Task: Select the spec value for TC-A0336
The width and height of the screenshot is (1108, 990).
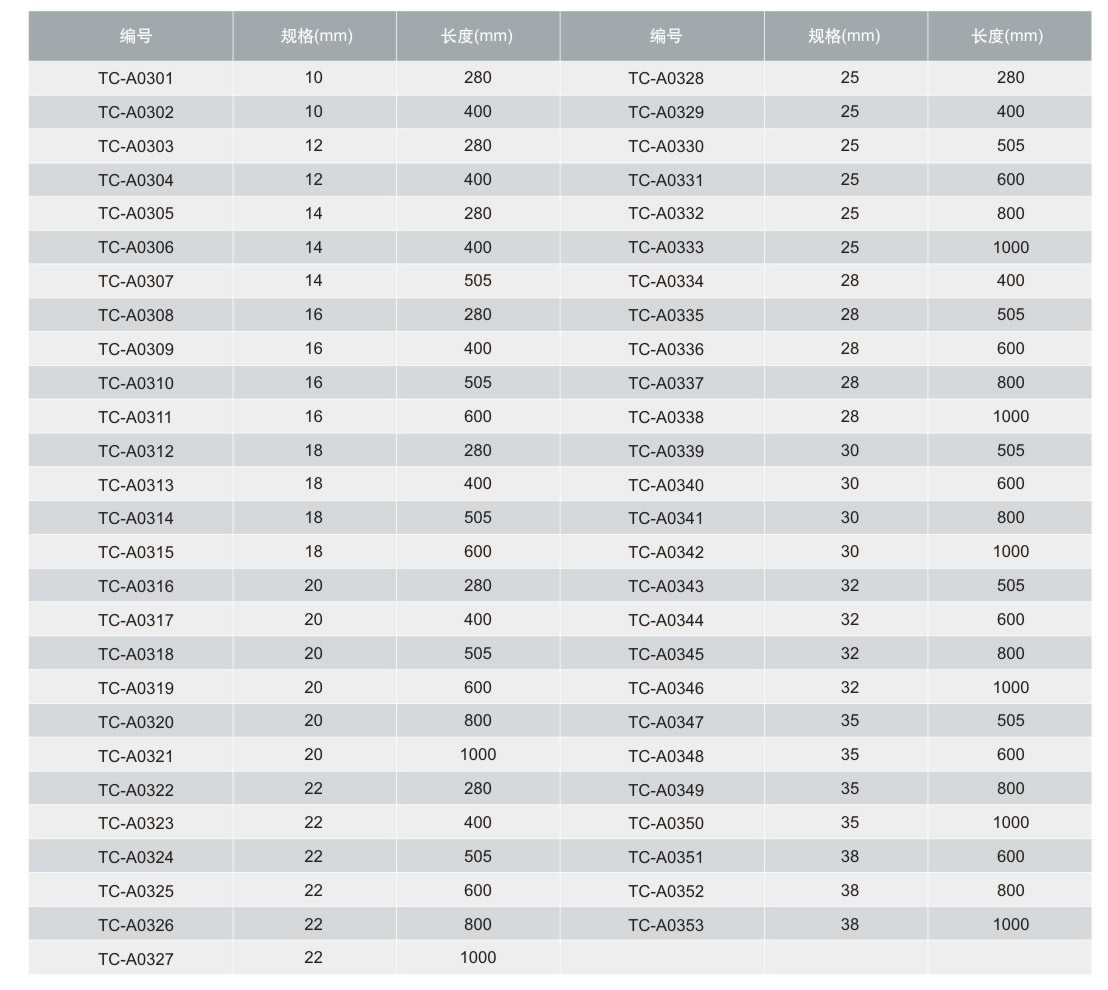Action: (x=849, y=348)
